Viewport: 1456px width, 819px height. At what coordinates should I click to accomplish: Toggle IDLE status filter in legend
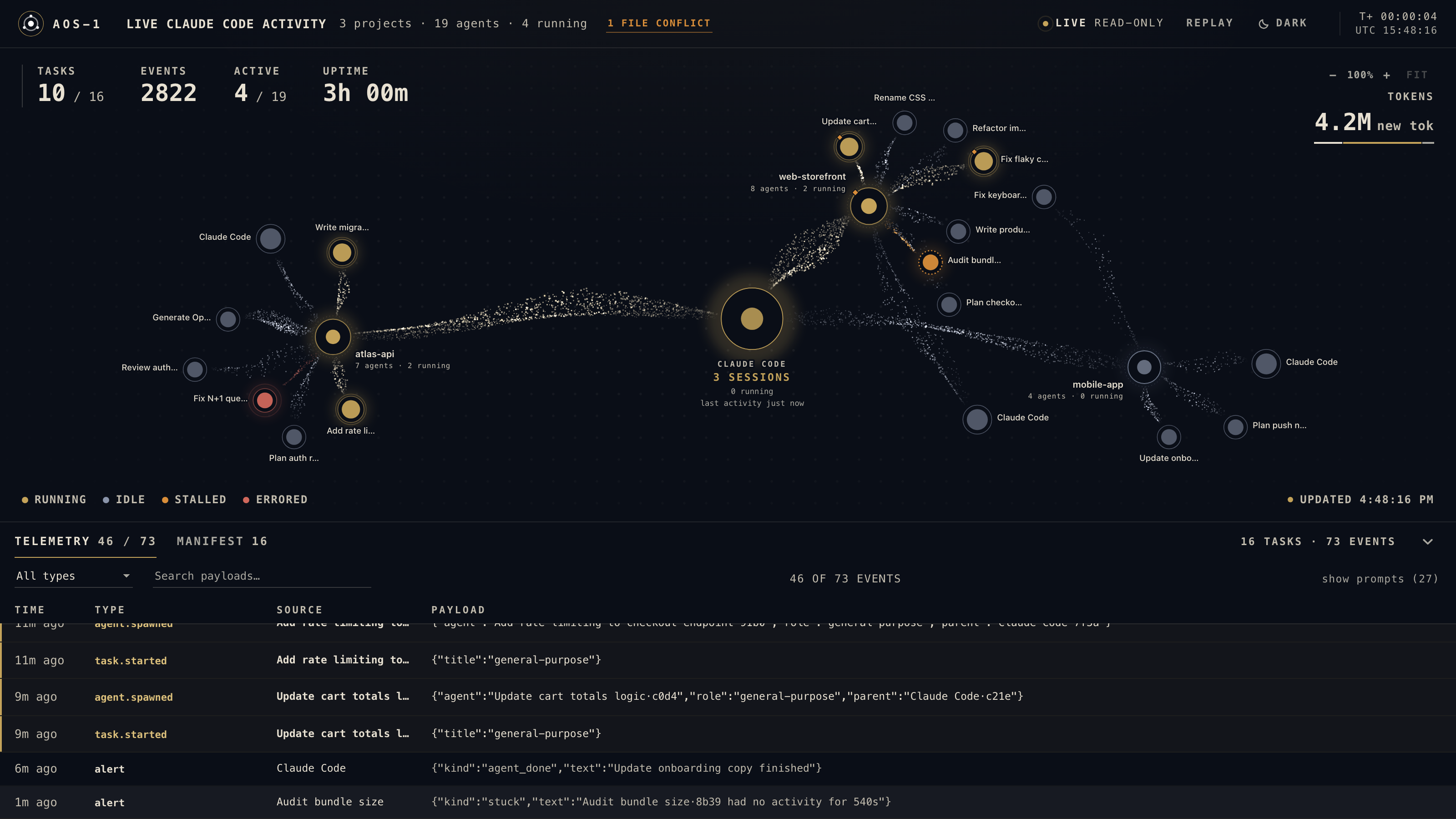click(x=124, y=500)
